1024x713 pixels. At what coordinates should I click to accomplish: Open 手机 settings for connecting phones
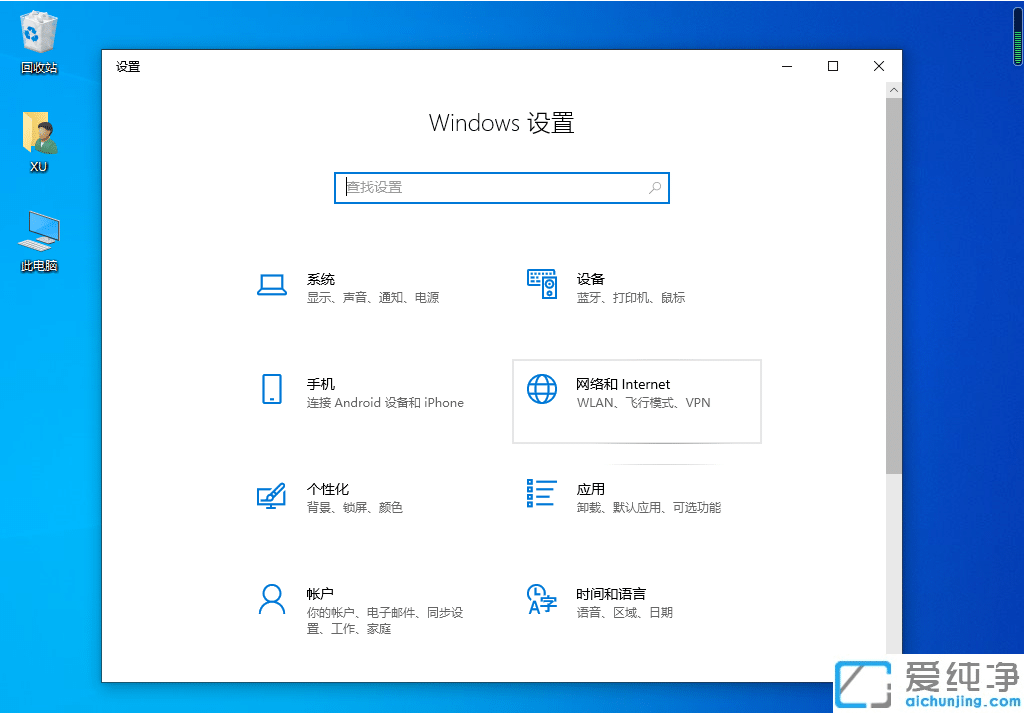tap(272, 390)
